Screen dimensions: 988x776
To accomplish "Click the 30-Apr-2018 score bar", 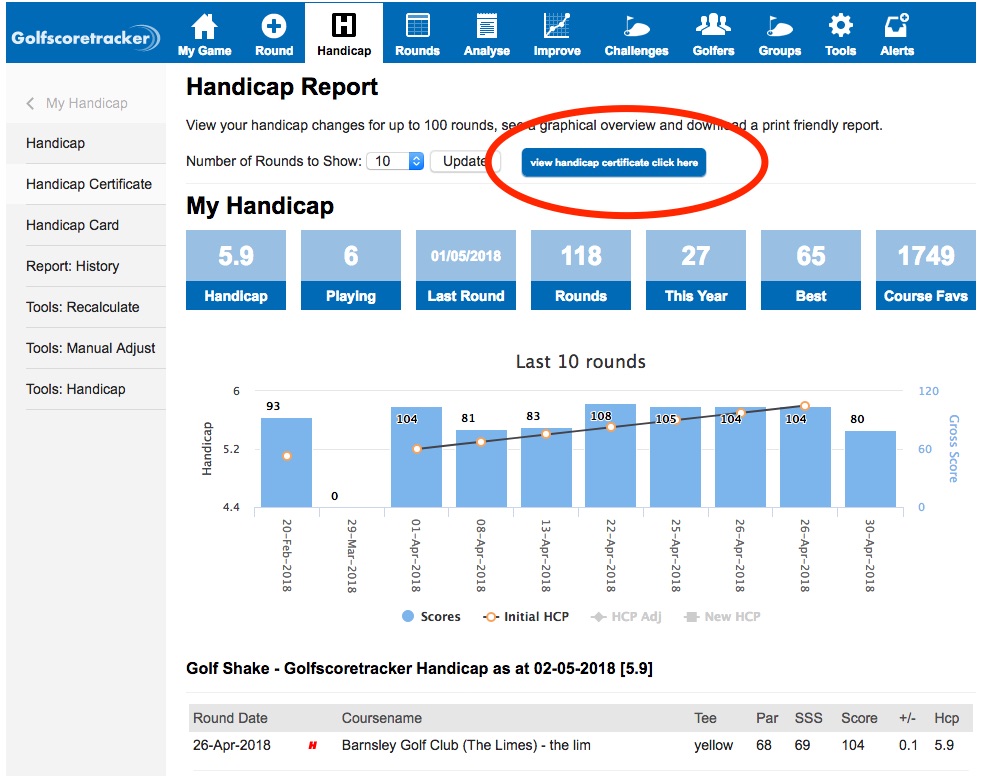I will (x=870, y=469).
